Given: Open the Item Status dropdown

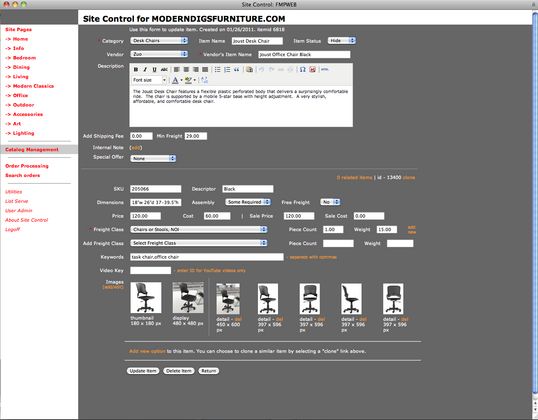Looking at the screenshot, I should (x=342, y=40).
